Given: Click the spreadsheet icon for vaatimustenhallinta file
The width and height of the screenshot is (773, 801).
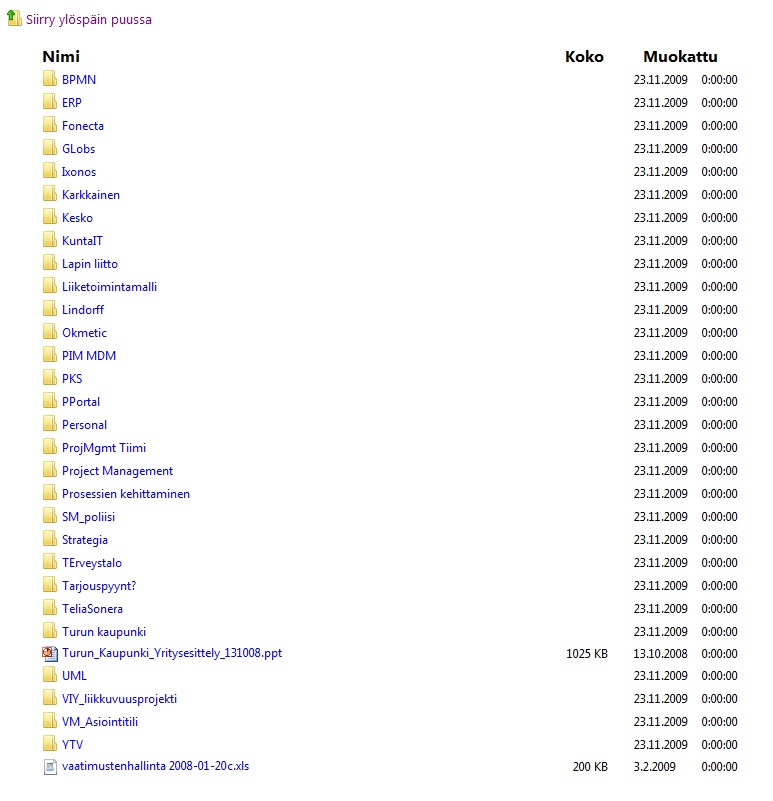Looking at the screenshot, I should point(50,767).
